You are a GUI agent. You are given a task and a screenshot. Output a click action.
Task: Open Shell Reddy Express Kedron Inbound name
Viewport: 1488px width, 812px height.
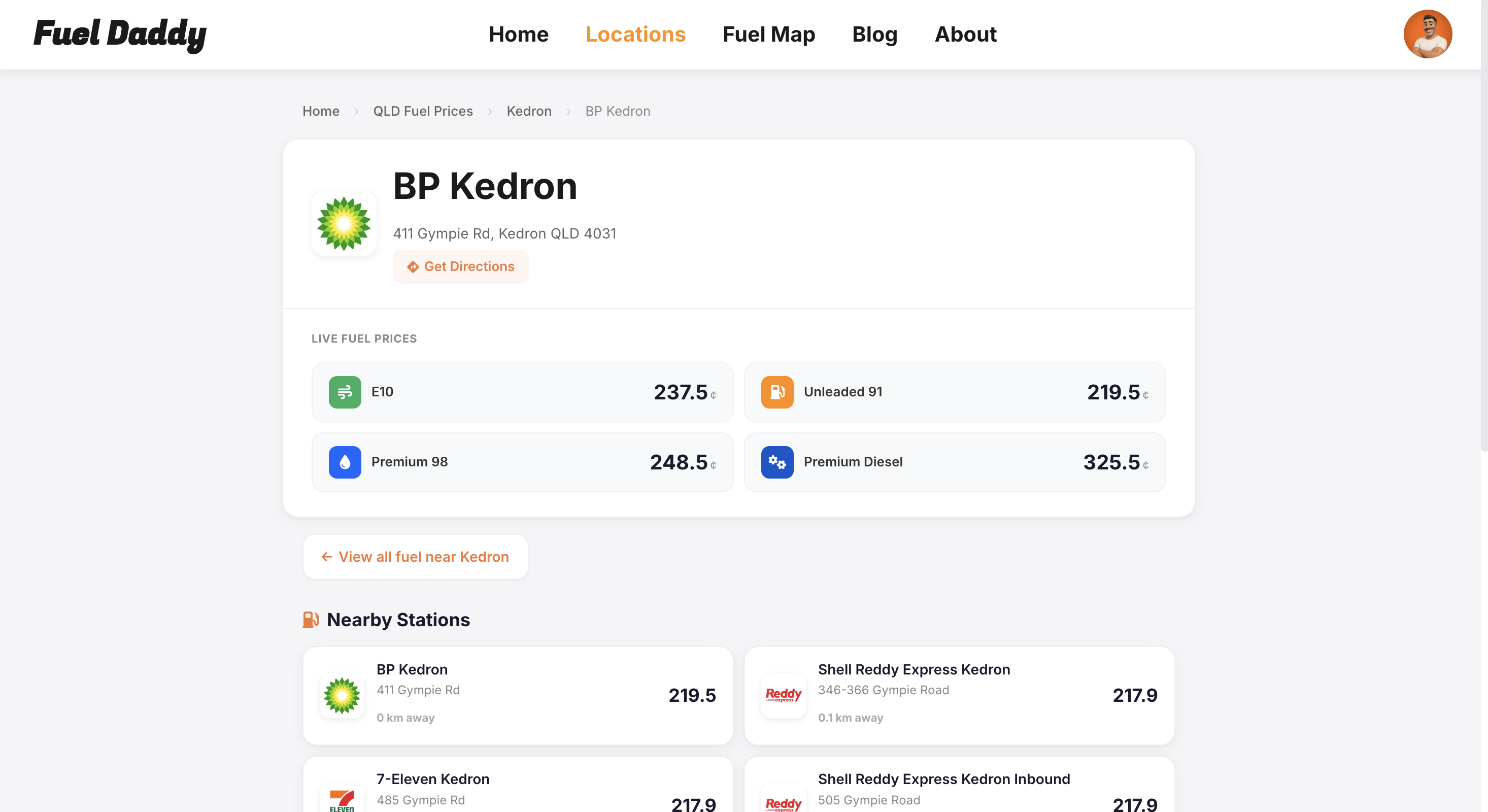[944, 779]
